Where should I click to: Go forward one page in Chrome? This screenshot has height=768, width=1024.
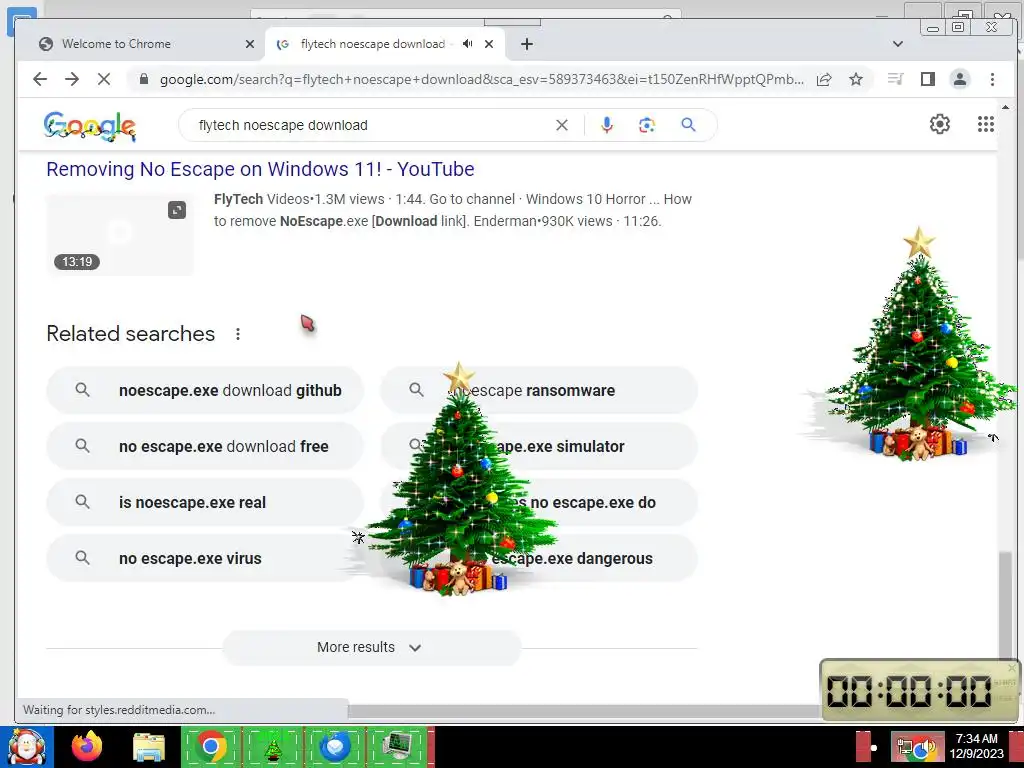point(72,79)
